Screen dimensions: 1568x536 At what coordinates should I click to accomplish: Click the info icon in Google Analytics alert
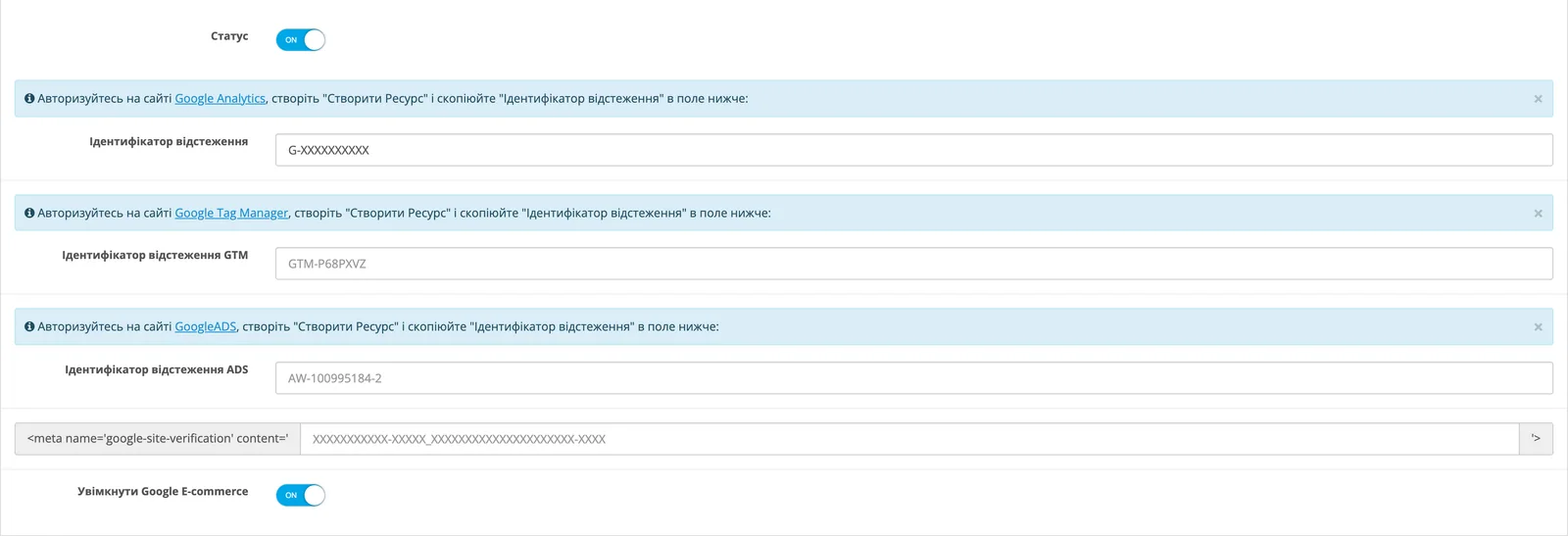[29, 99]
